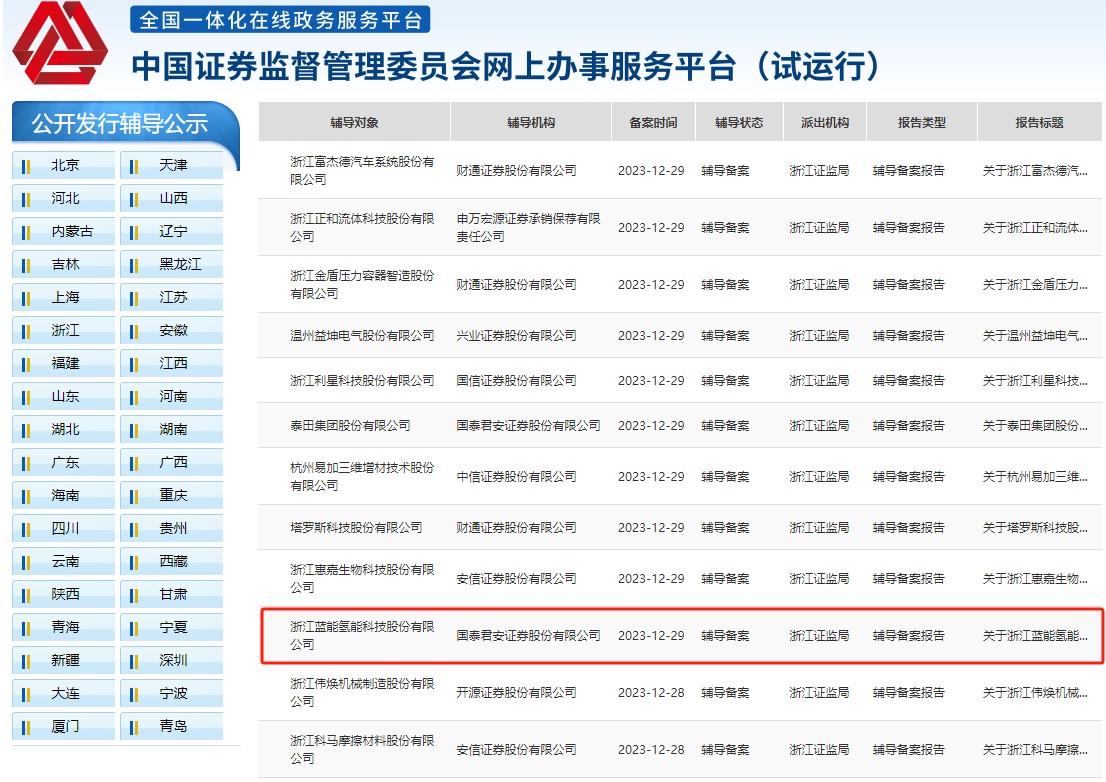Screen dimensions: 1106x782
Task: Click the 安徽 region button
Action: (x=171, y=330)
